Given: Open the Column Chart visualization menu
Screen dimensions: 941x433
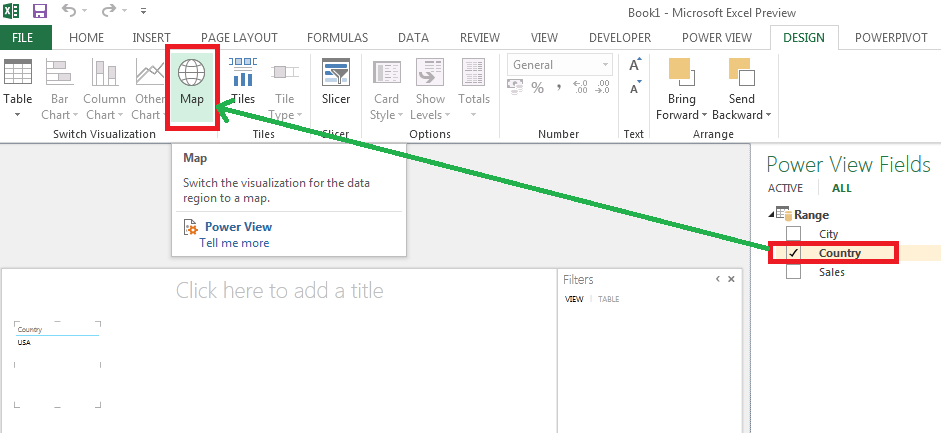Looking at the screenshot, I should coord(104,90).
